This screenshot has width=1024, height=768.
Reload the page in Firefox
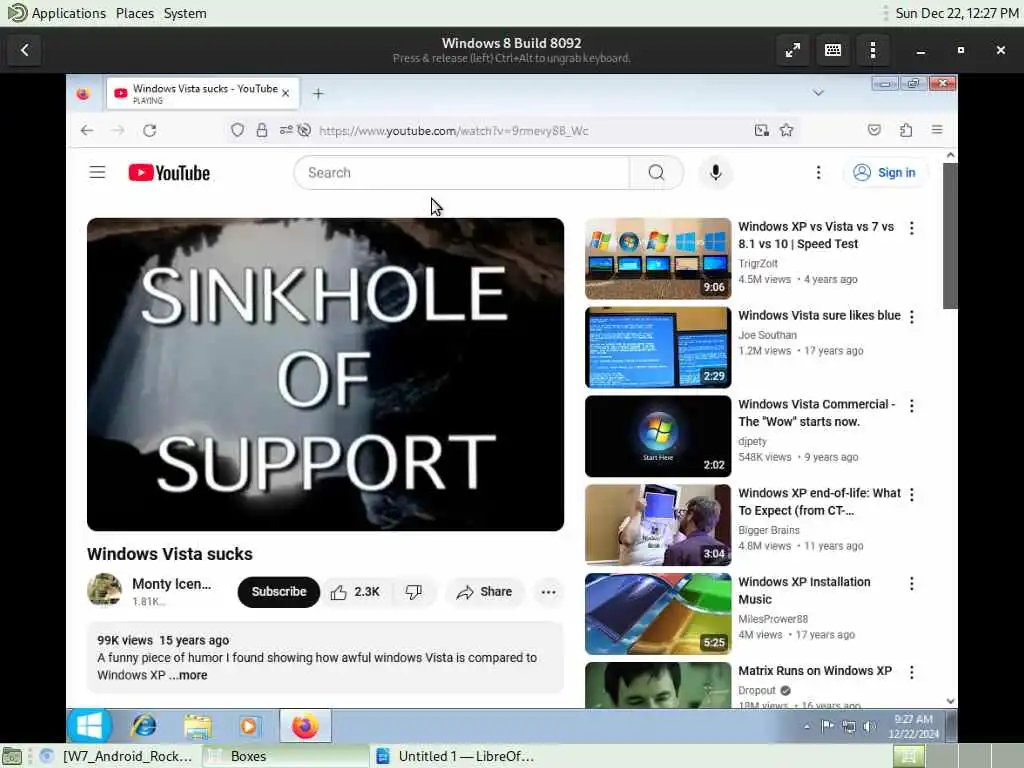click(150, 131)
